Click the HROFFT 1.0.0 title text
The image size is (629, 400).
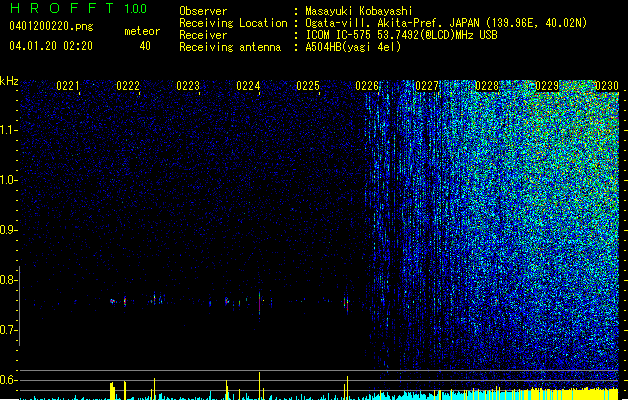(79, 8)
